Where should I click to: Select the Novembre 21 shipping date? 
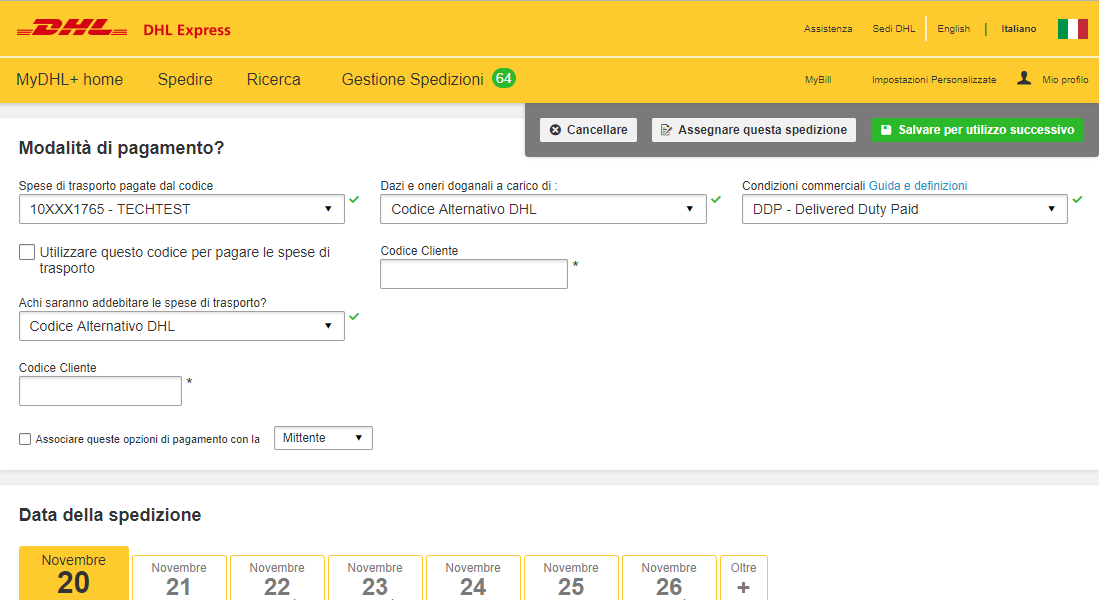click(179, 578)
